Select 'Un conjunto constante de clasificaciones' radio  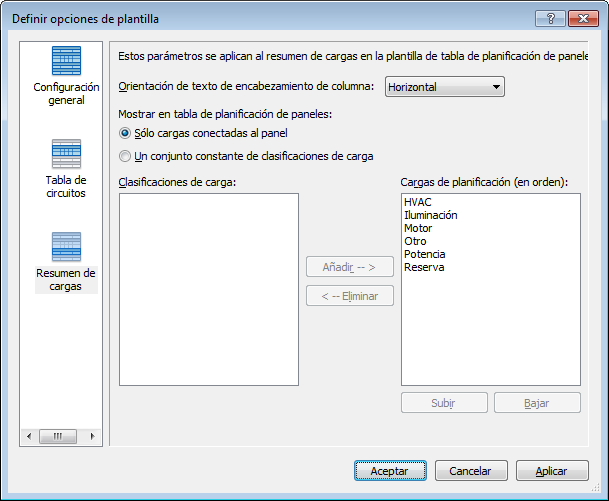click(x=125, y=156)
